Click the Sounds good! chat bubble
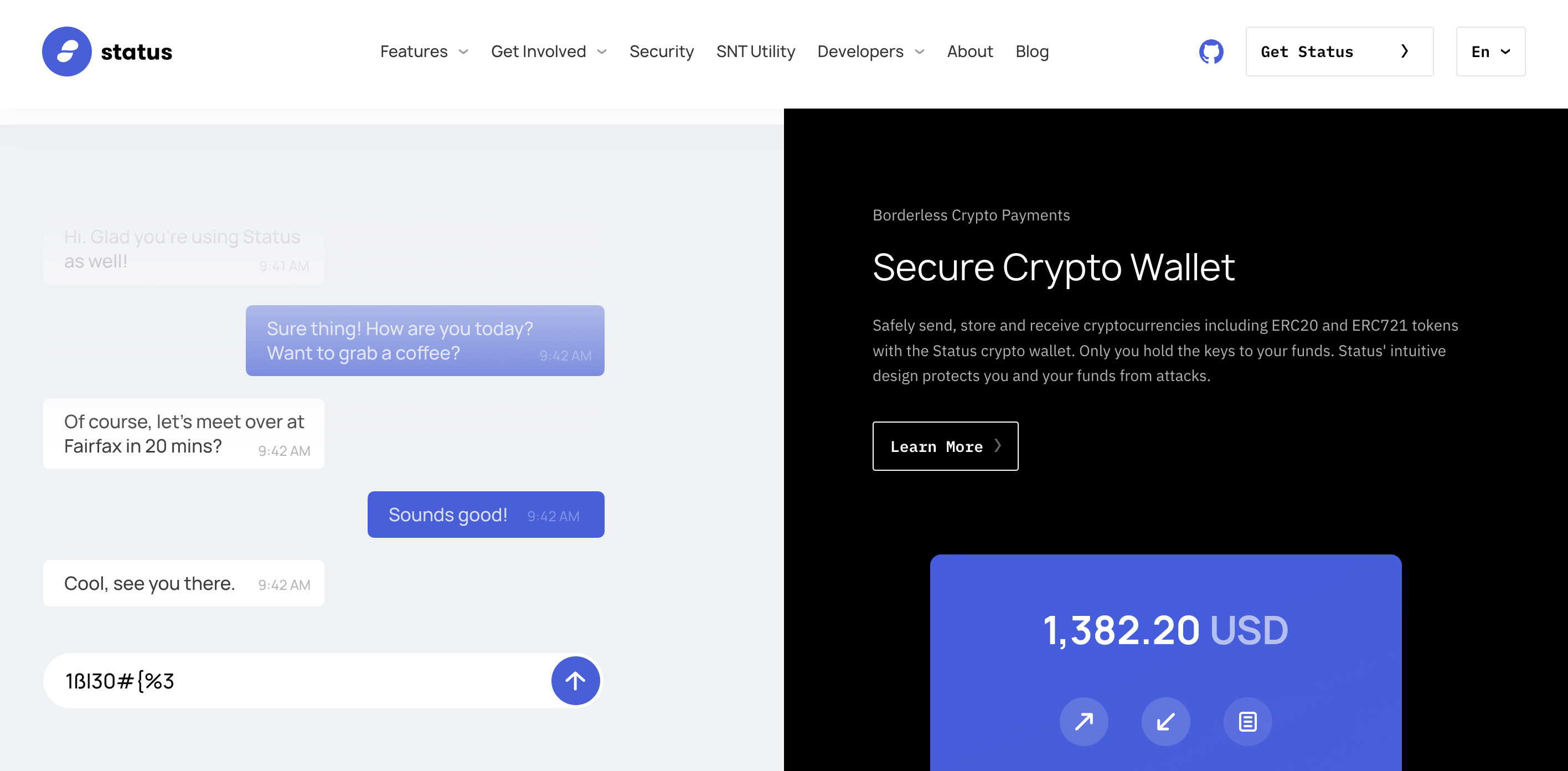Image resolution: width=1568 pixels, height=771 pixels. [486, 515]
